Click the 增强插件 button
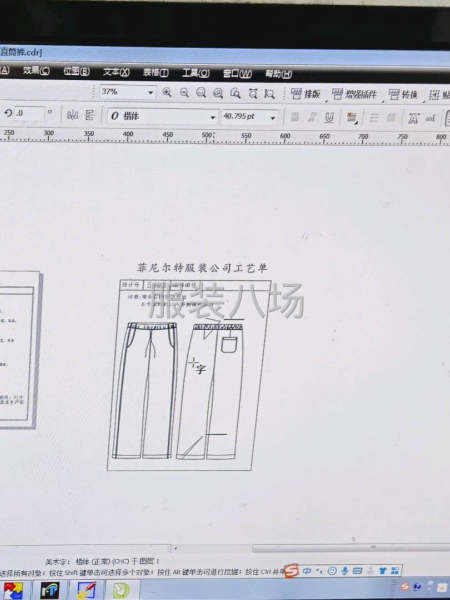This screenshot has height=600, width=450. (354, 94)
